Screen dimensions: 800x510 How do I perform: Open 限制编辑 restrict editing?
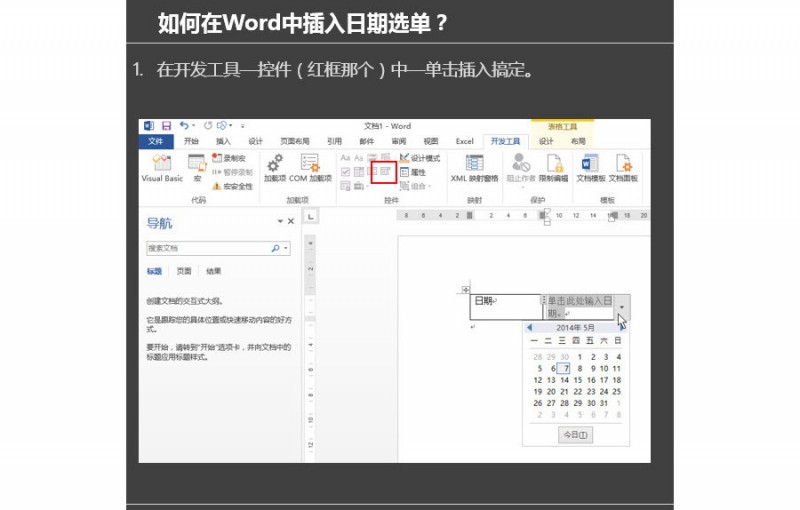[x=554, y=168]
